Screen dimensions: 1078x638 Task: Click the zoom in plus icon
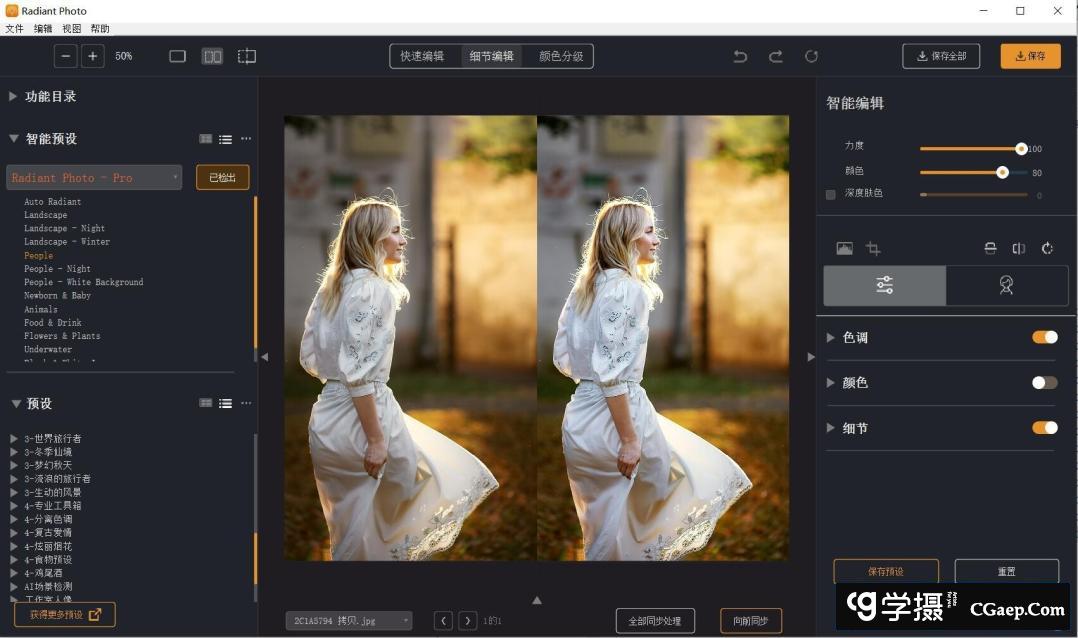click(x=93, y=56)
